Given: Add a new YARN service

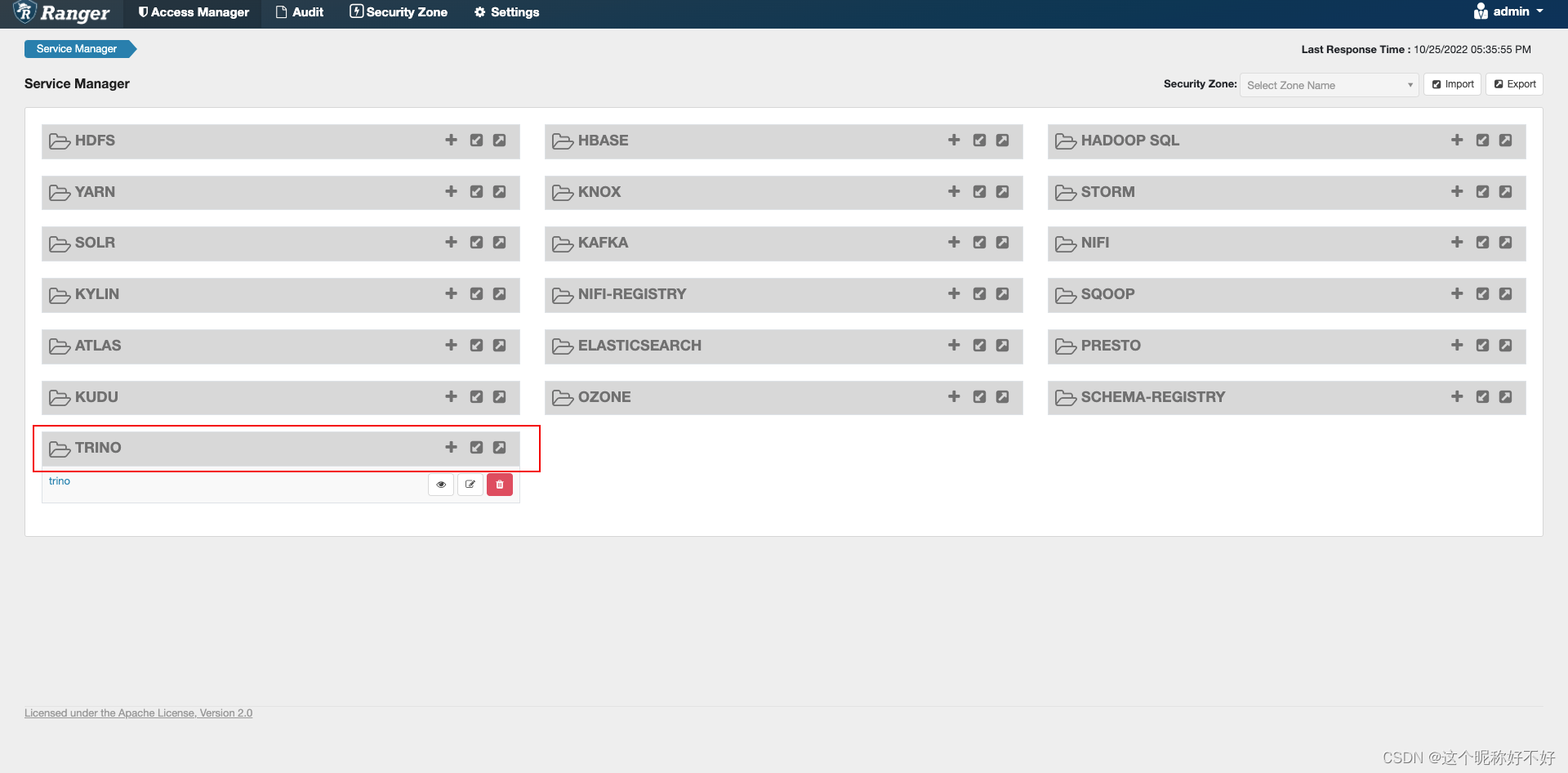Looking at the screenshot, I should tap(451, 191).
